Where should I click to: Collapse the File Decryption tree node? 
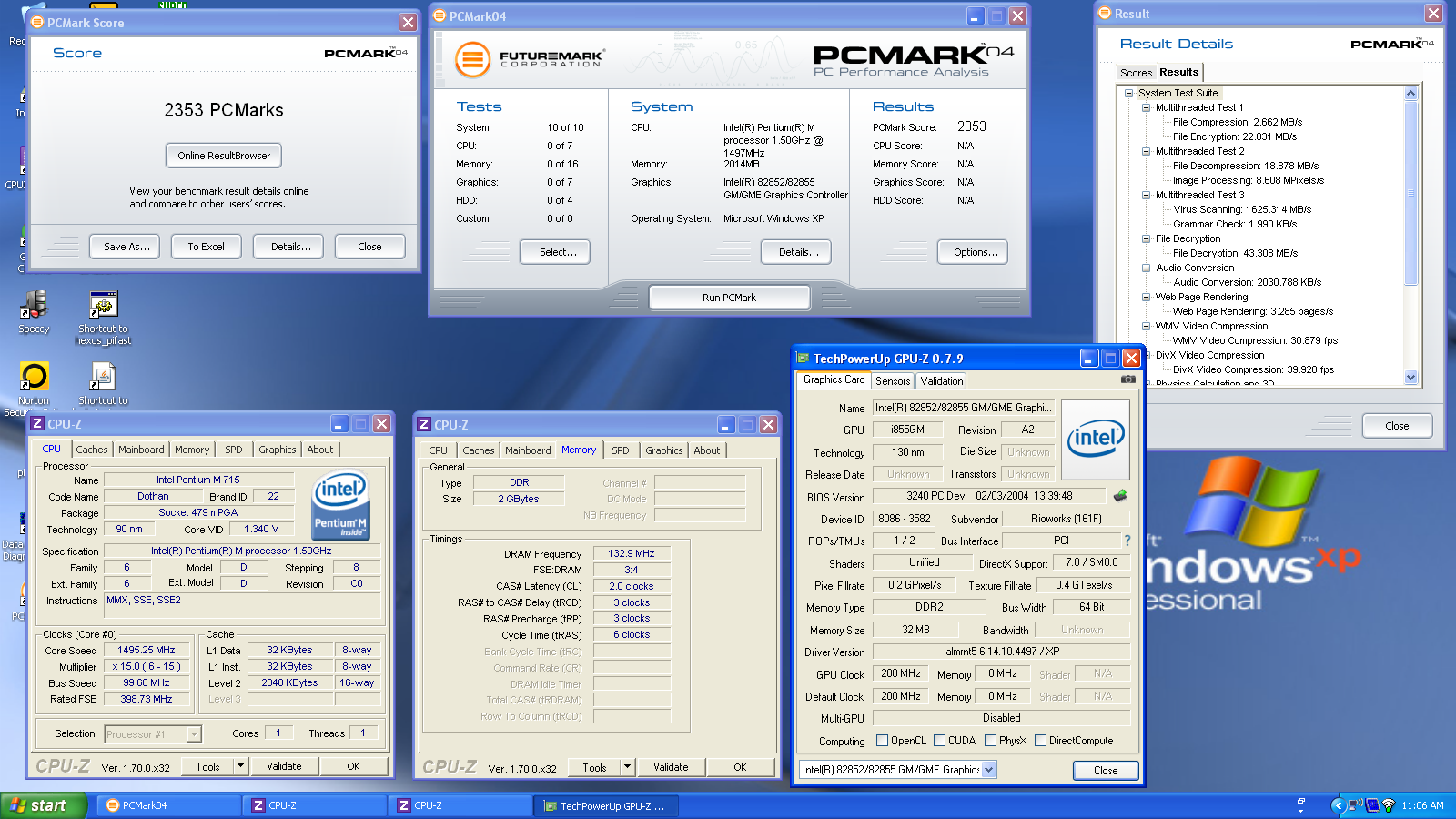(1146, 238)
